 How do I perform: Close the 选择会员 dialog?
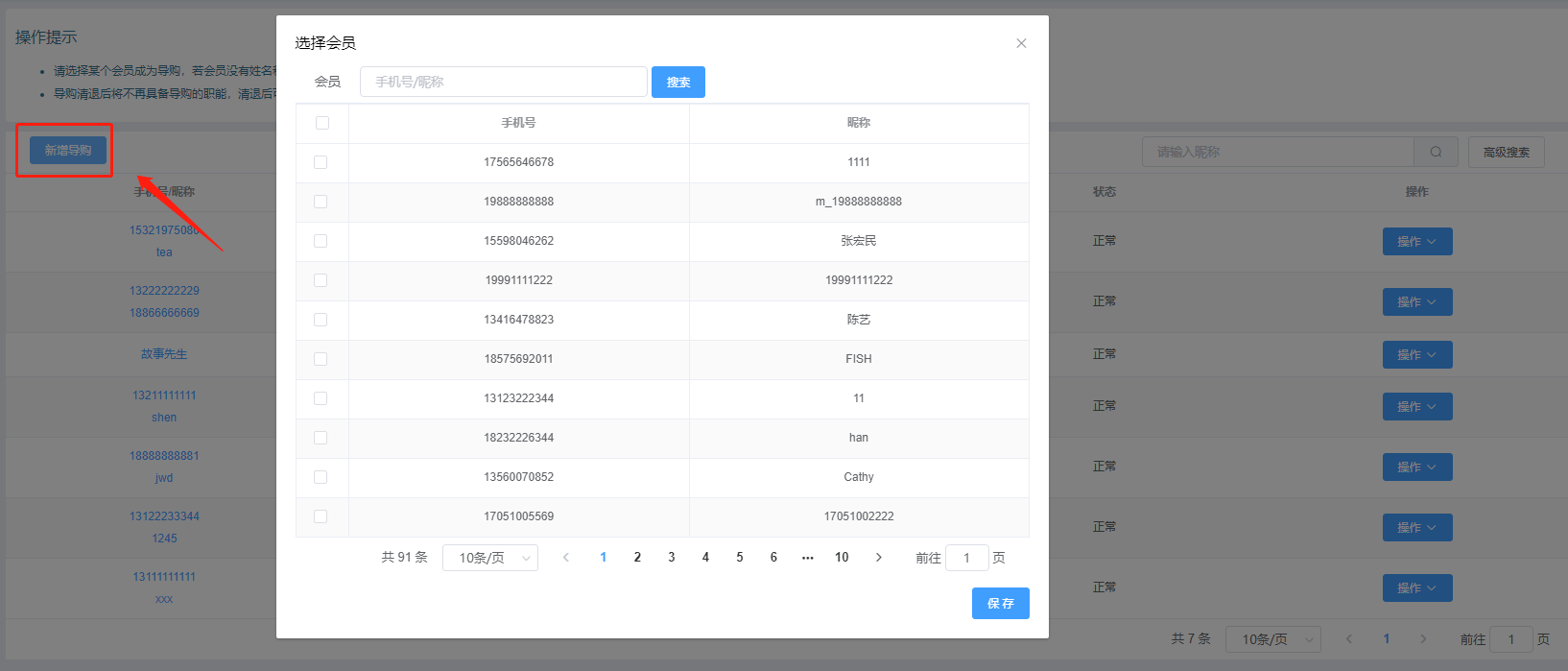point(1021,43)
